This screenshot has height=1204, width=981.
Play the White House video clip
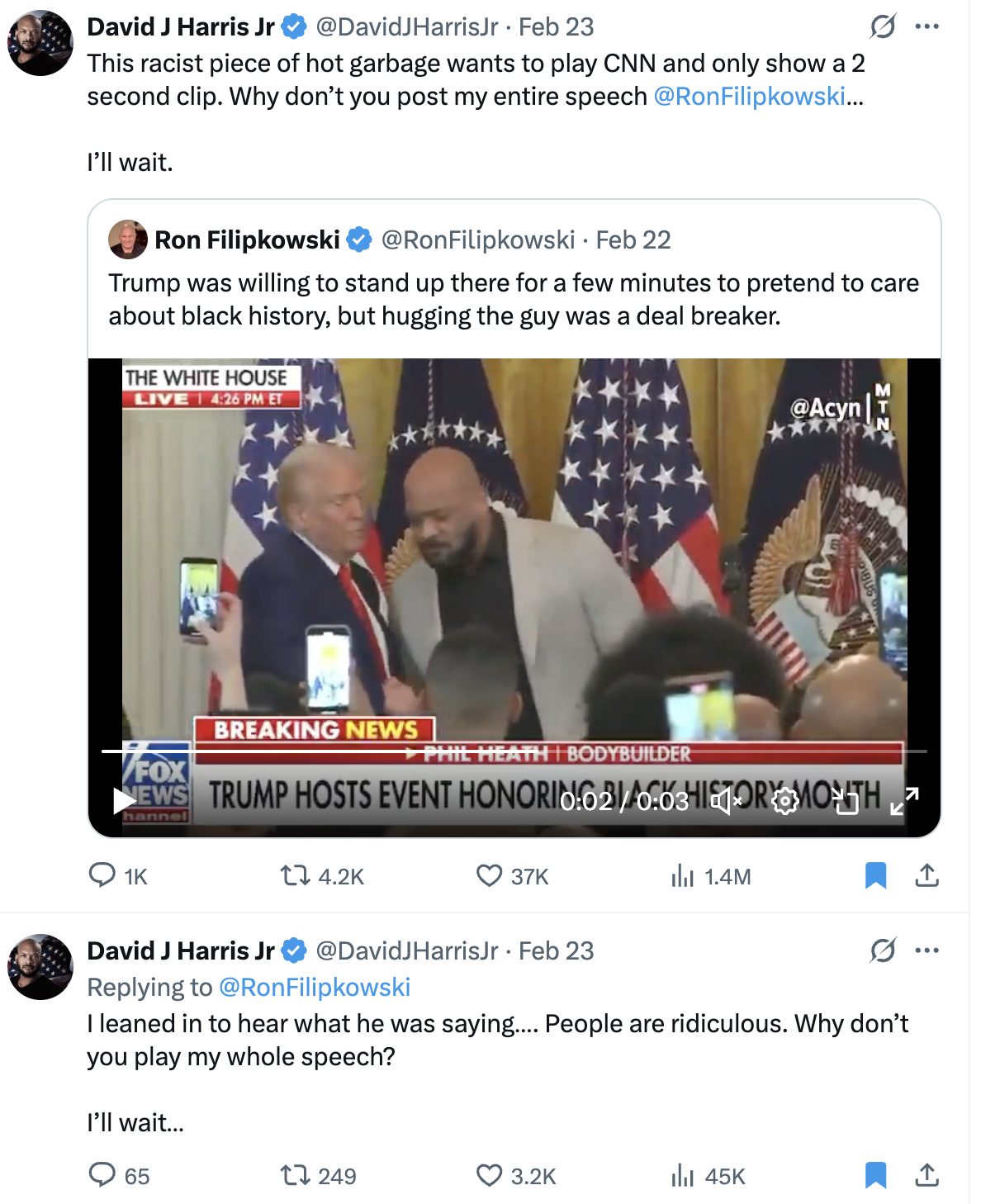coord(124,800)
